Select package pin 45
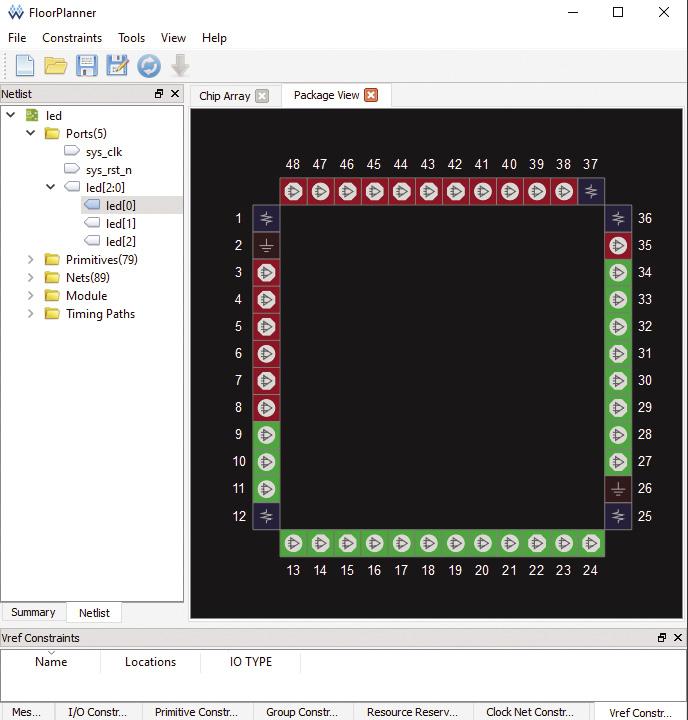Viewport: 688px width, 720px height. point(374,191)
